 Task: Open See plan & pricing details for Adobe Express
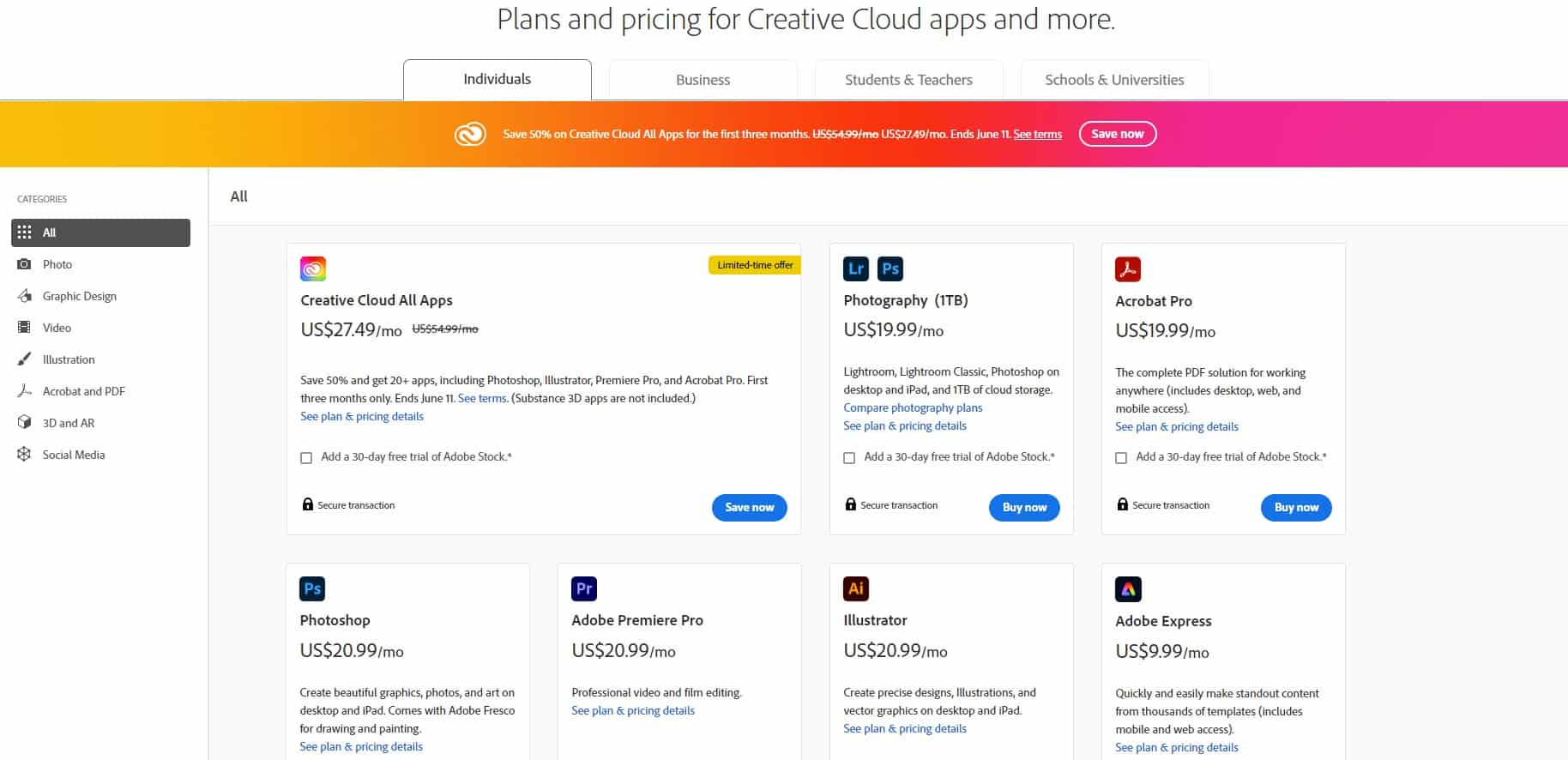pyautogui.click(x=1177, y=747)
